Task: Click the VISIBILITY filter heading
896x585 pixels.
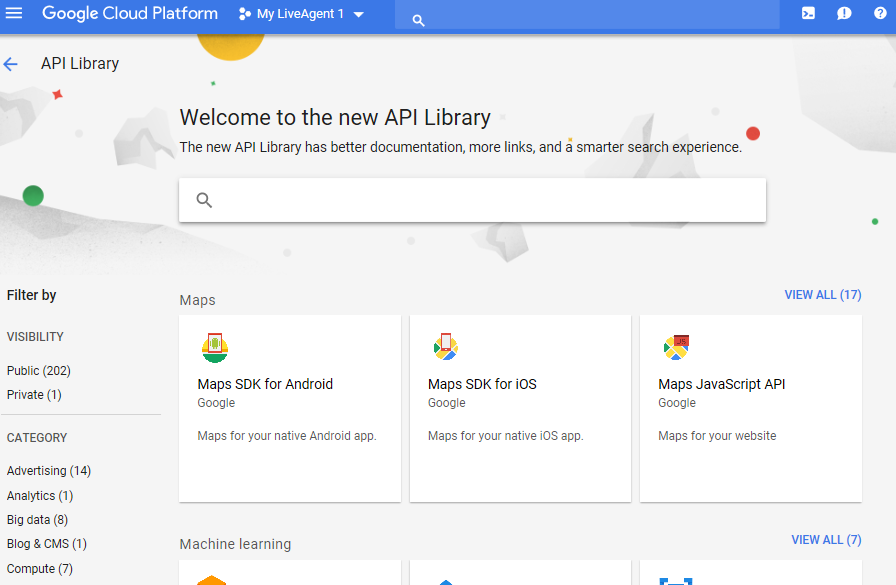Action: (35, 337)
